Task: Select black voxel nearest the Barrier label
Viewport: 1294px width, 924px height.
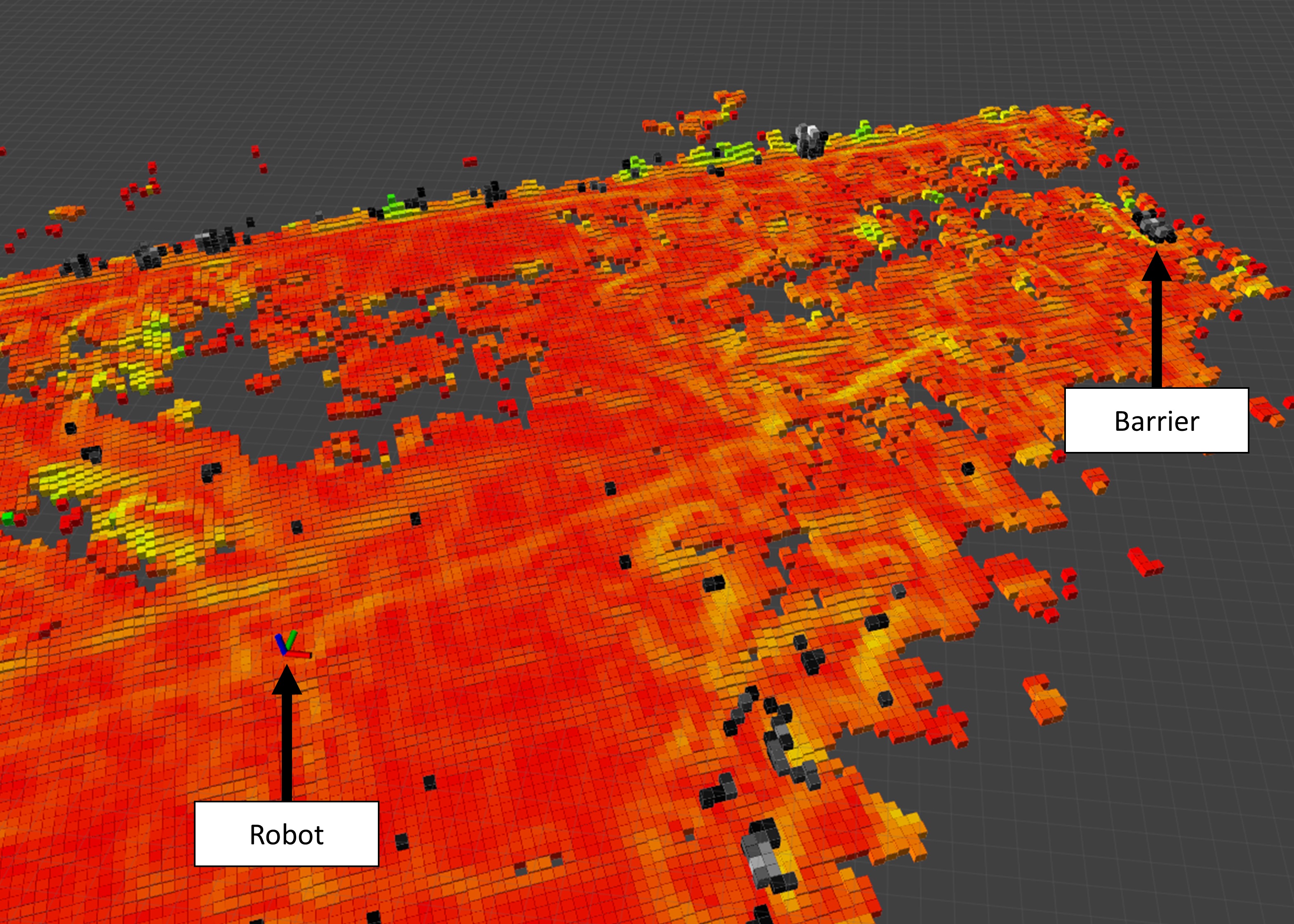Action: click(x=967, y=469)
